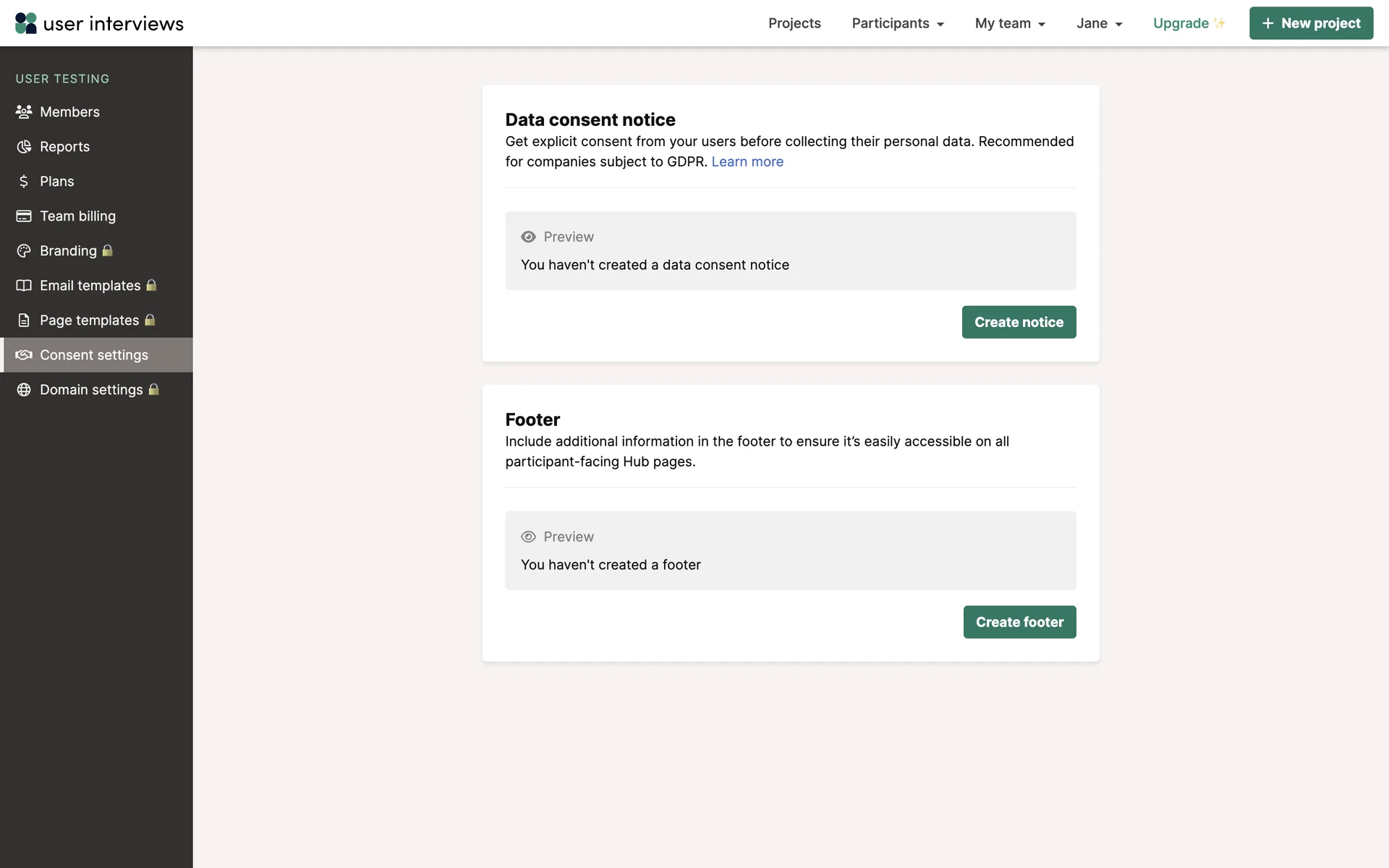1389x868 pixels.
Task: Open Members via its people icon
Action: (x=24, y=112)
